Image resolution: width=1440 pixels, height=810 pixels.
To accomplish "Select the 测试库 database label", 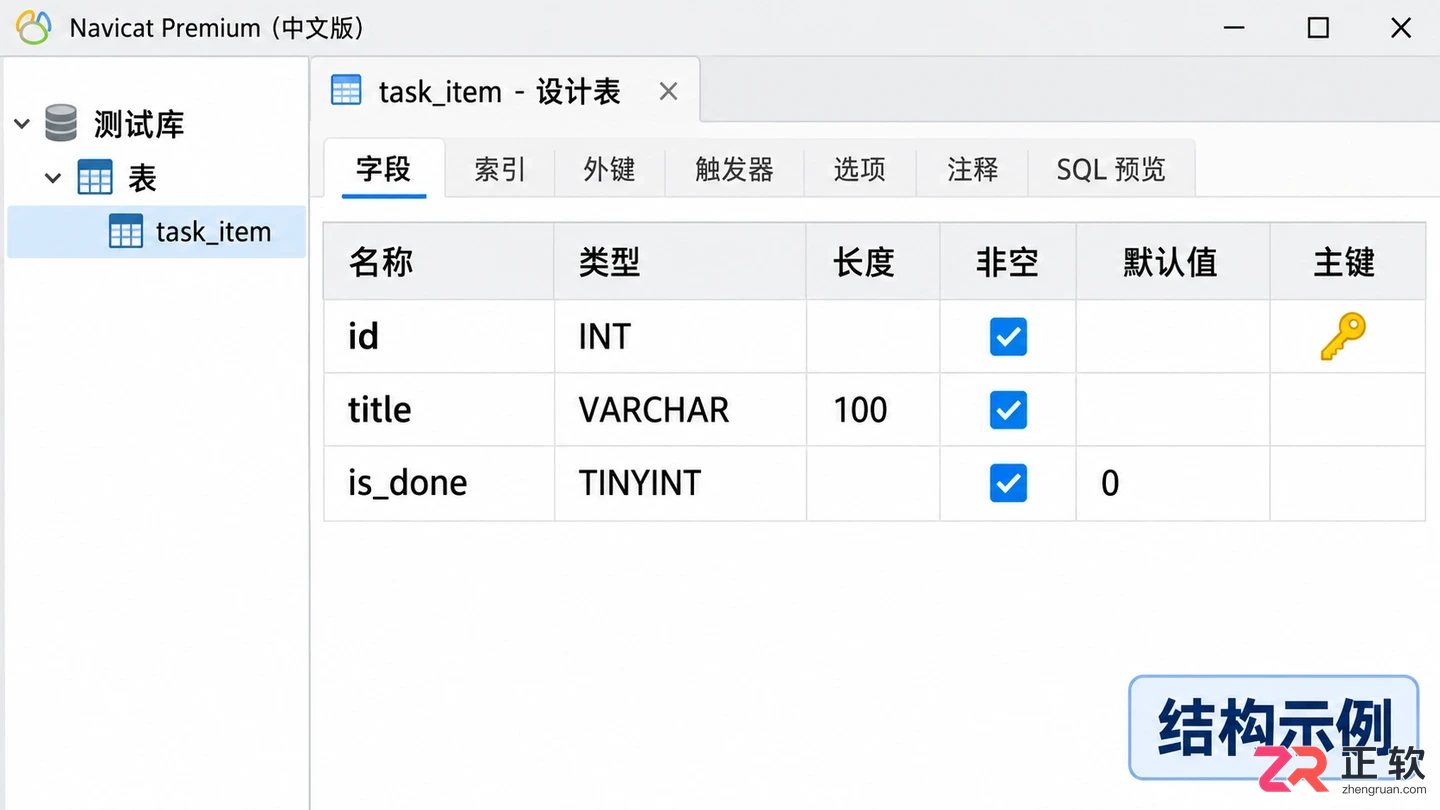I will (139, 125).
